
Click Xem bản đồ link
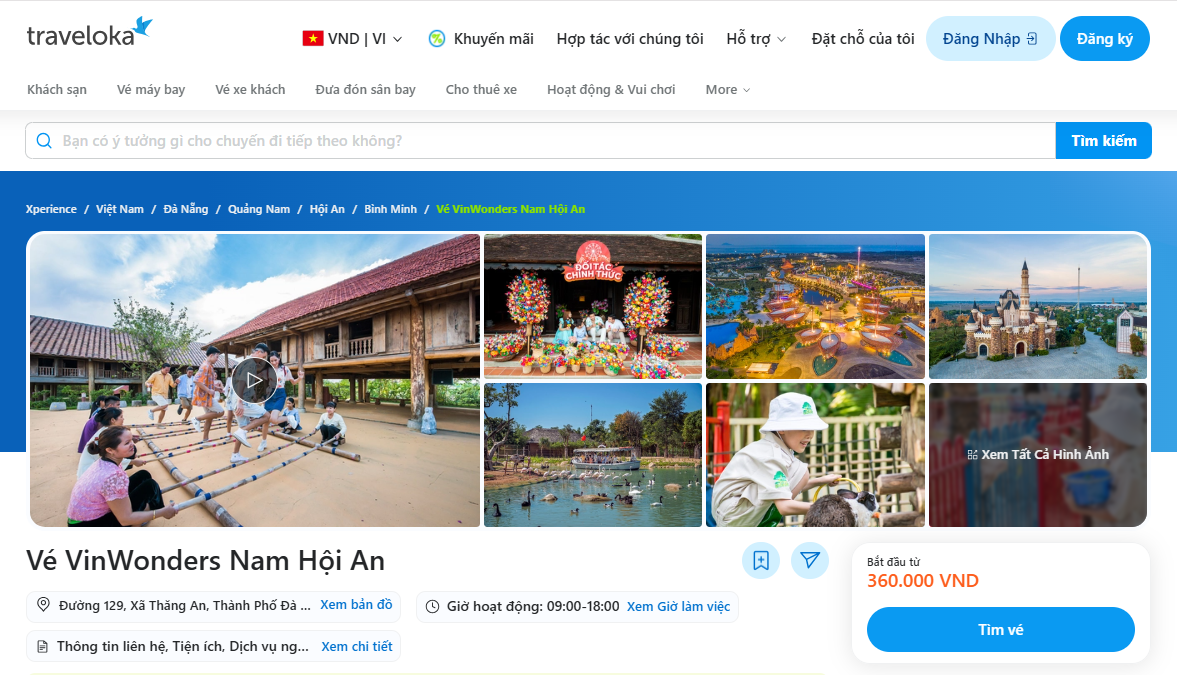[357, 604]
